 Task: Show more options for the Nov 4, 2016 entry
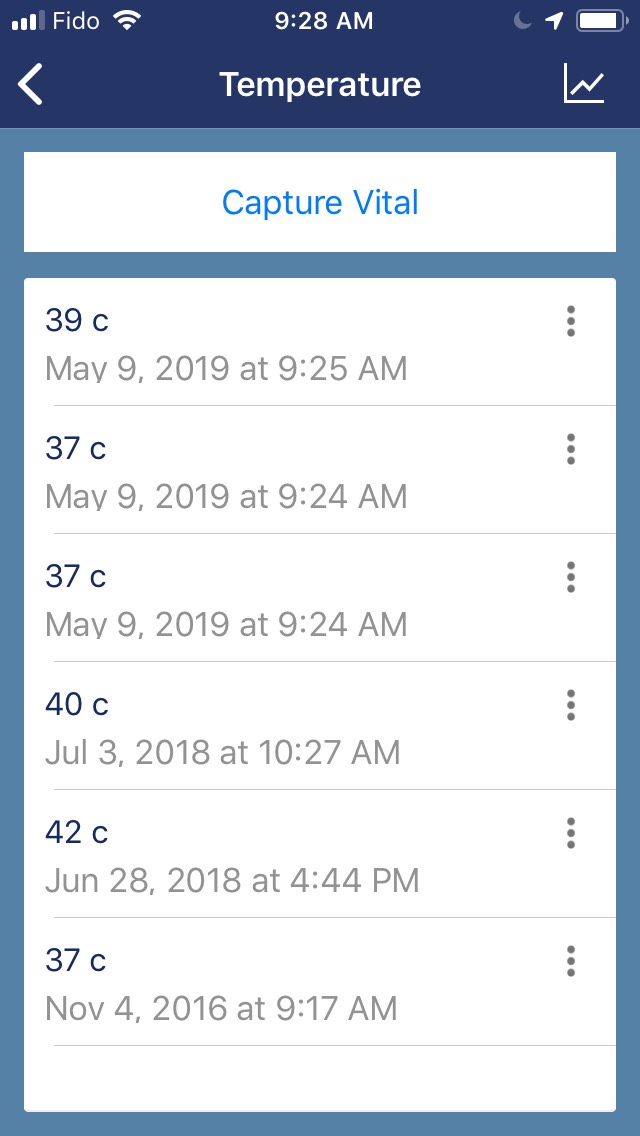tap(571, 961)
